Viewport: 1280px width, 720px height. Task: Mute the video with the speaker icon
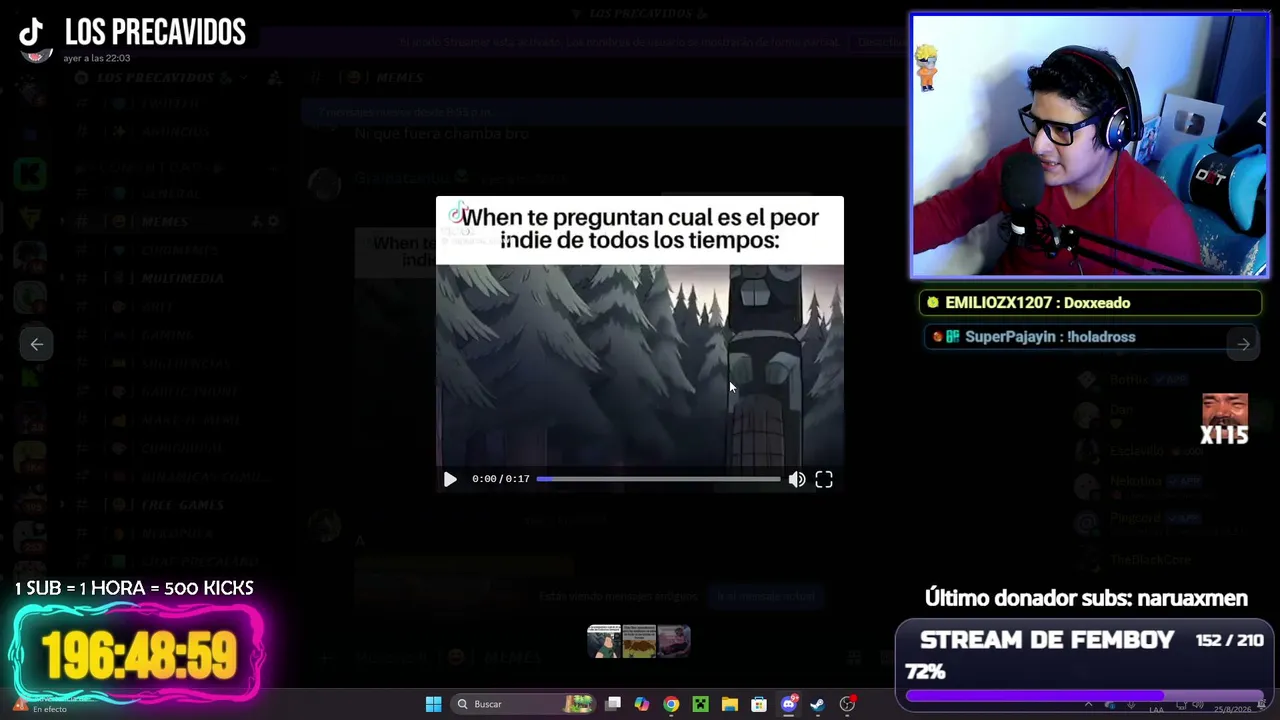click(x=797, y=479)
